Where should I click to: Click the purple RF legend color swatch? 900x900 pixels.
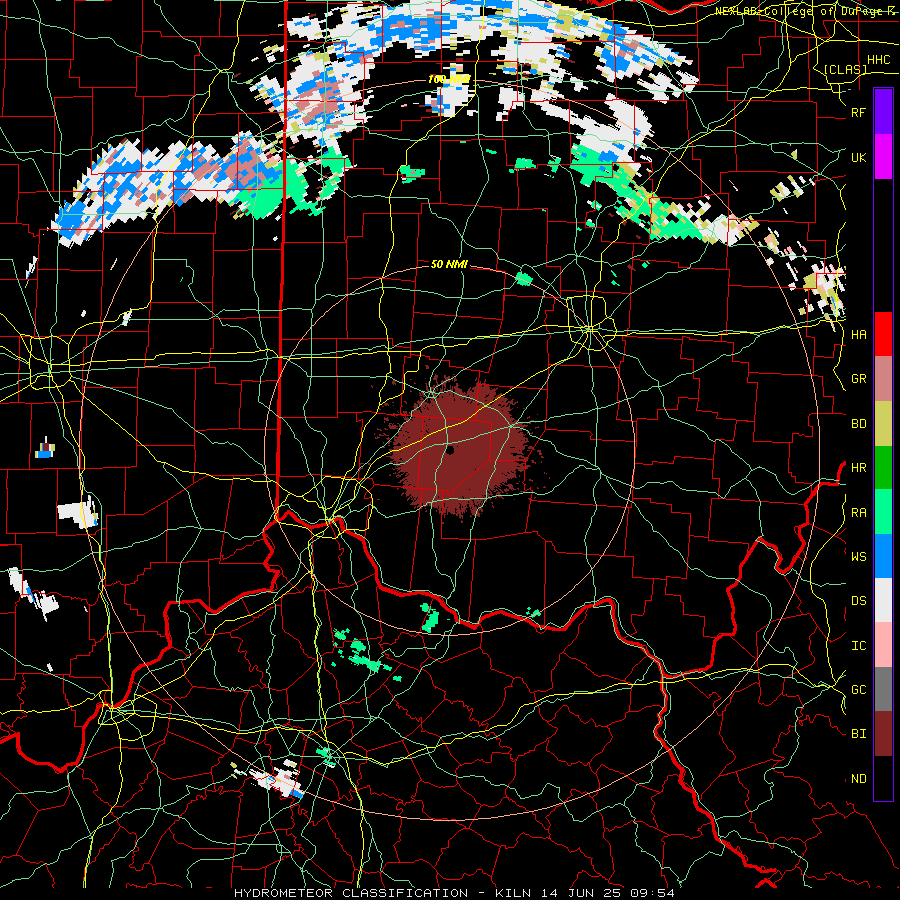(883, 112)
